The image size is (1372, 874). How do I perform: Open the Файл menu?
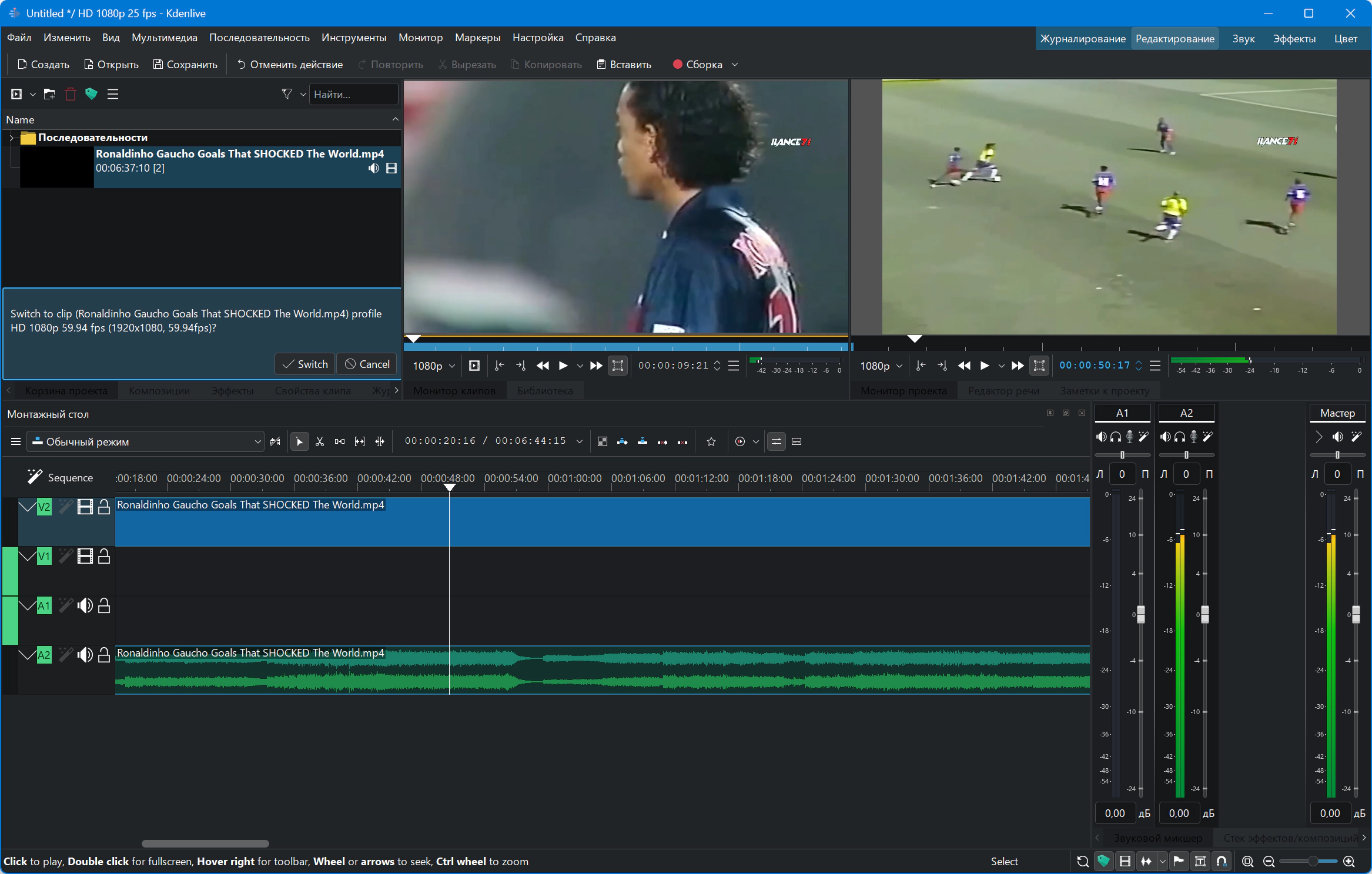point(19,38)
